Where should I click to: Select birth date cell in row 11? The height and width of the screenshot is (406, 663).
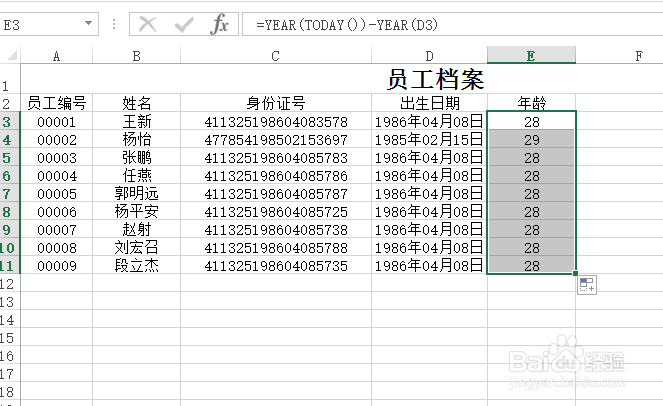point(429,266)
